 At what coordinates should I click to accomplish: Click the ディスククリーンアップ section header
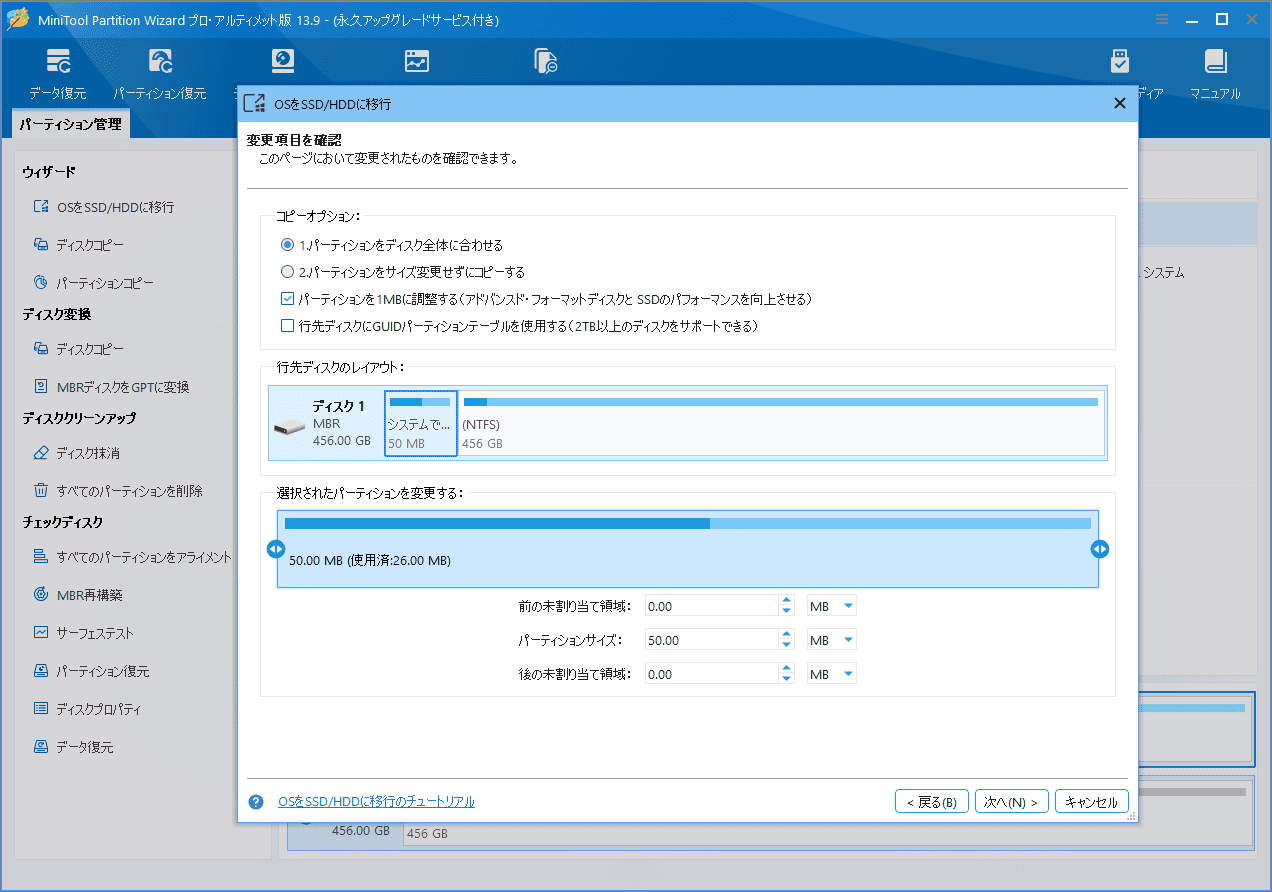pyautogui.click(x=79, y=418)
